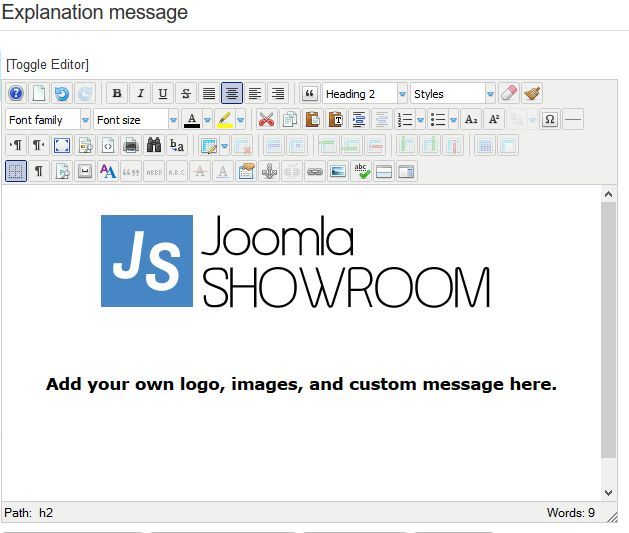The height and width of the screenshot is (533, 629).
Task: Open the Insert table icon
Action: click(x=209, y=146)
